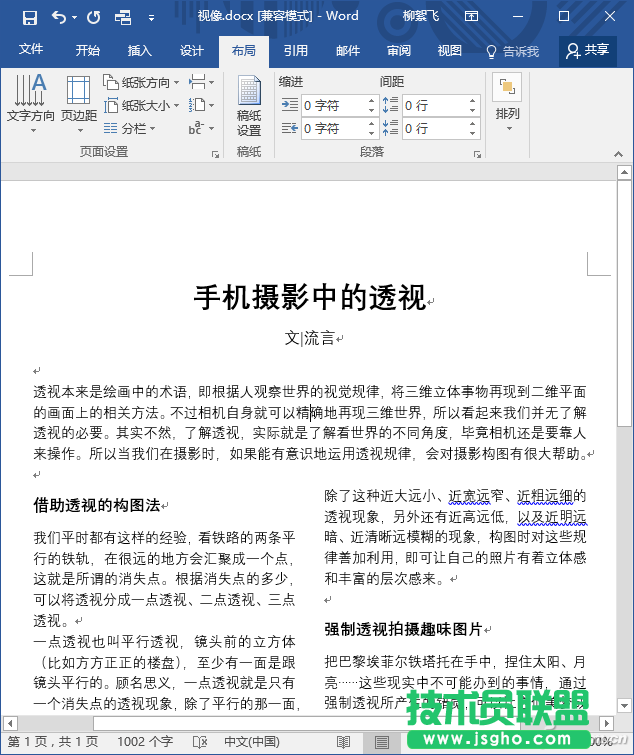Switch to the 设计 tab

pyautogui.click(x=192, y=51)
